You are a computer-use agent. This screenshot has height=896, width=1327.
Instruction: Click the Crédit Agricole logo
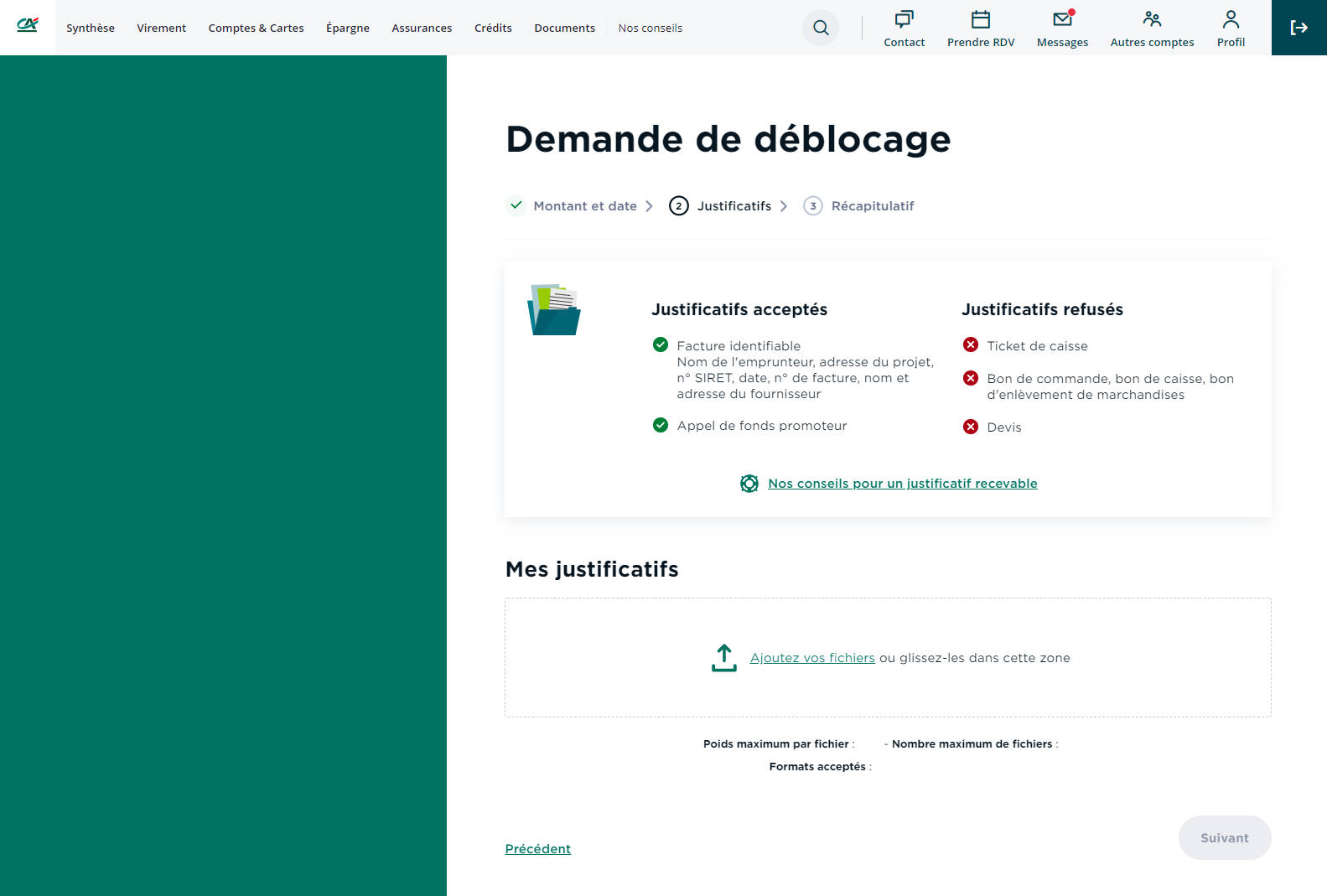pos(28,26)
